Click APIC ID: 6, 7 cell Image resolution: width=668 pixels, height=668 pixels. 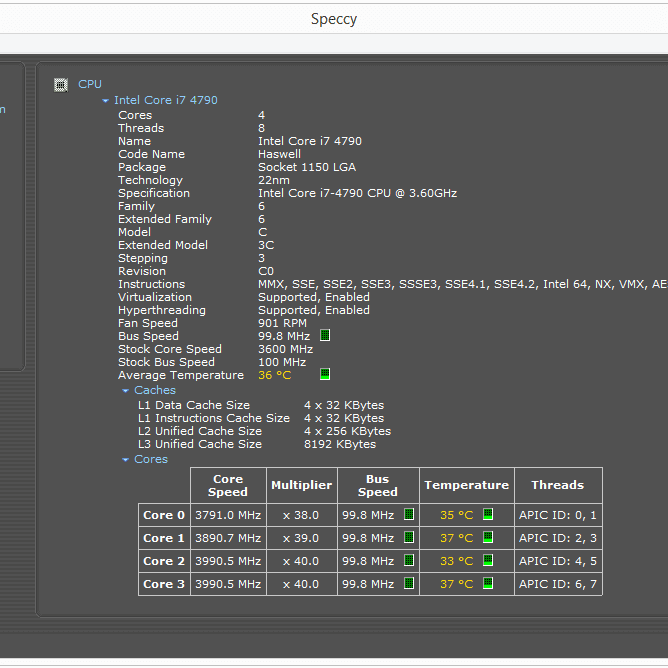tap(558, 584)
